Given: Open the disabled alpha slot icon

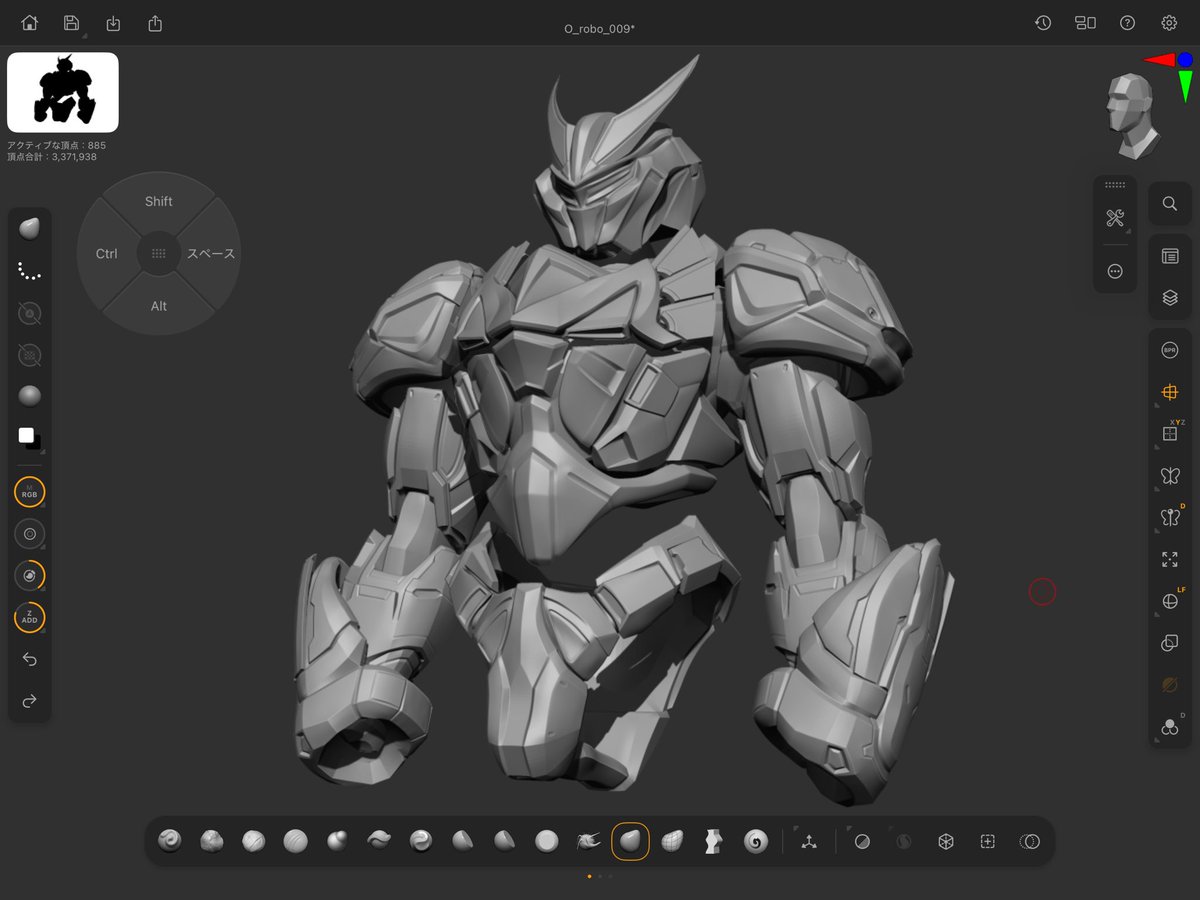Looking at the screenshot, I should tap(30, 313).
